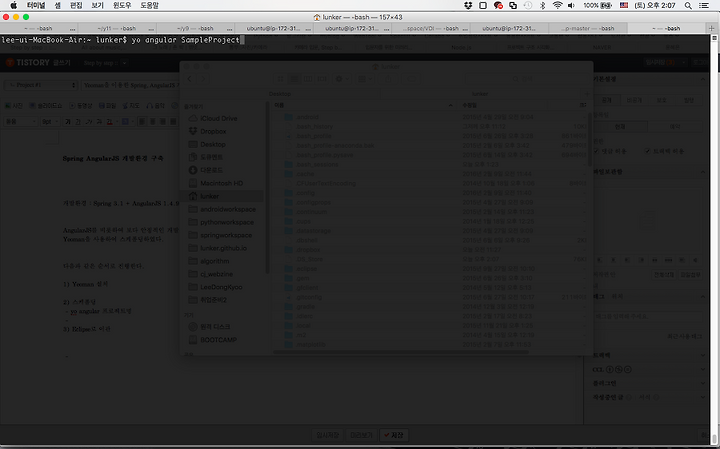
Task: Open the 보기 menu
Action: coord(97,6)
